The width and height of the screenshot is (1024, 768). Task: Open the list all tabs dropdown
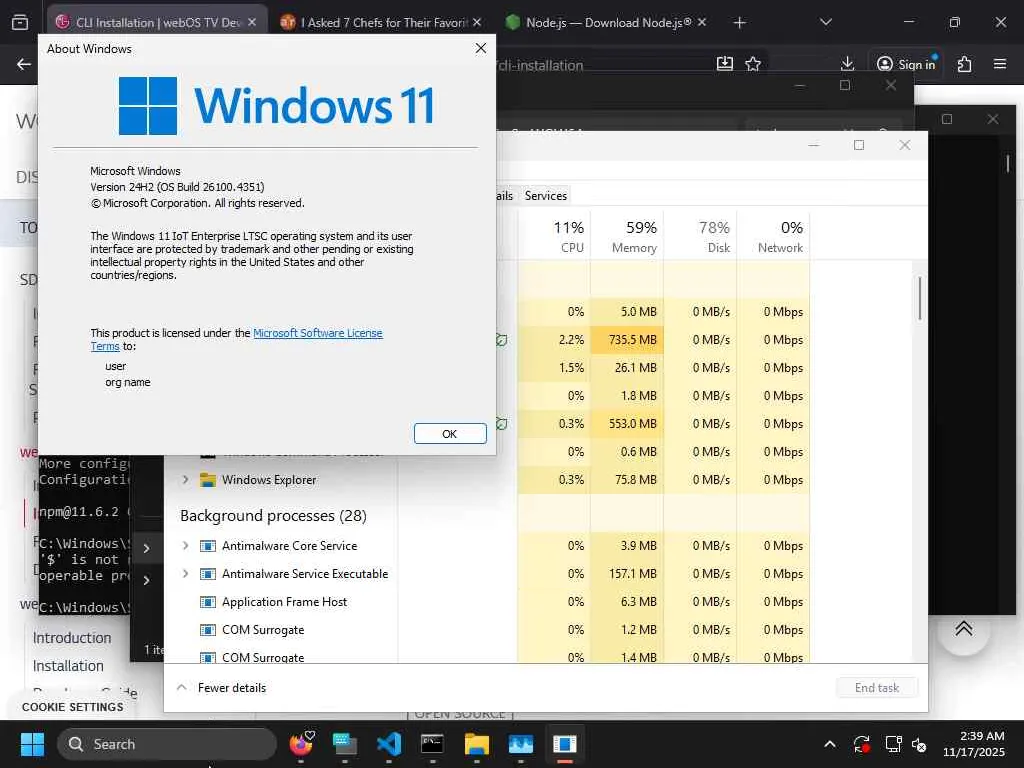(825, 22)
